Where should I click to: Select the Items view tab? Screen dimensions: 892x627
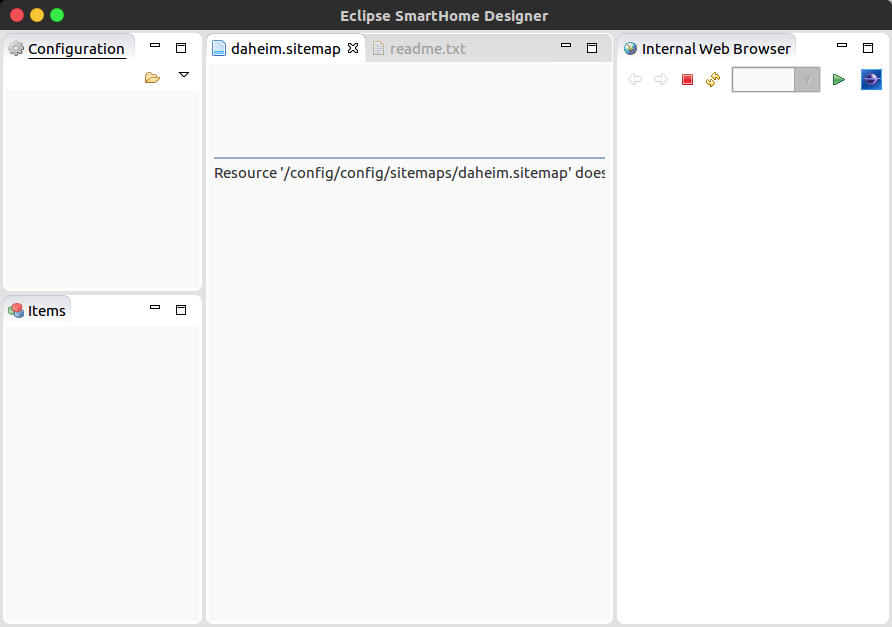38,311
